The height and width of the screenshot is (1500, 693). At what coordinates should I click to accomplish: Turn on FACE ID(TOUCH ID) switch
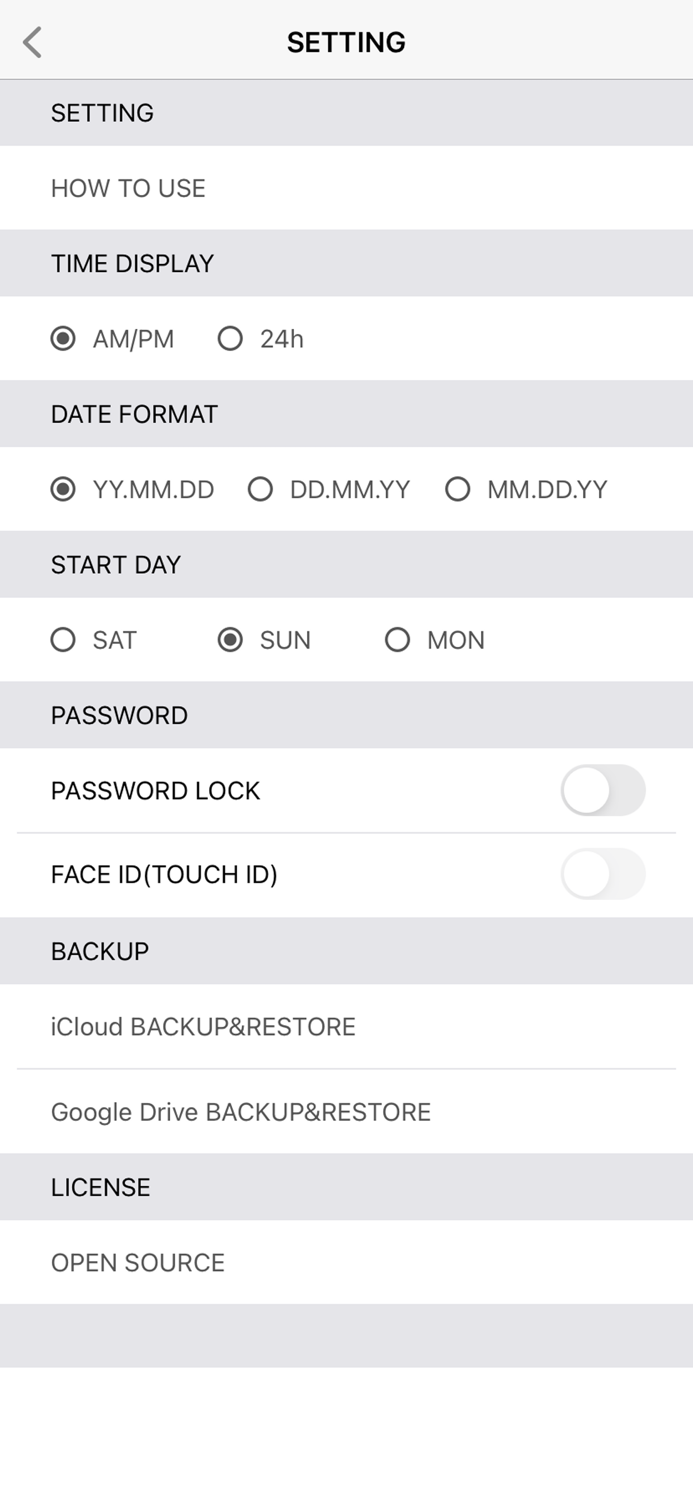pos(603,875)
